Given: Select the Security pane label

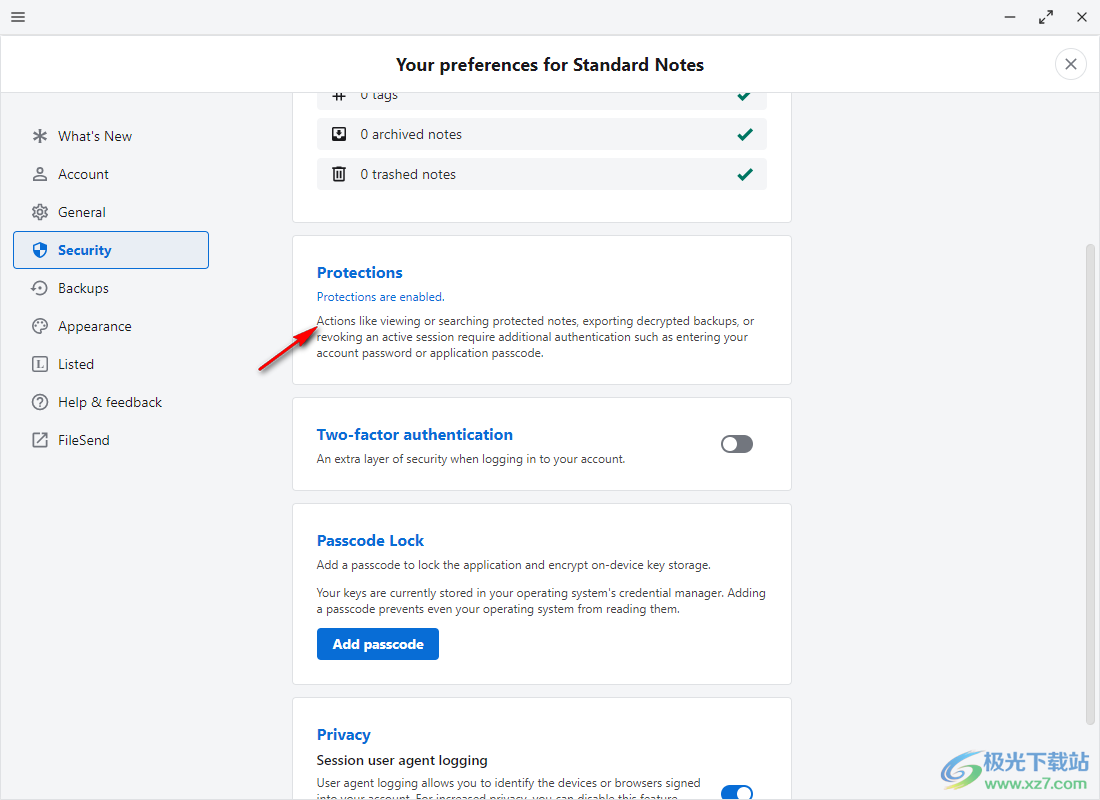Looking at the screenshot, I should tap(84, 250).
